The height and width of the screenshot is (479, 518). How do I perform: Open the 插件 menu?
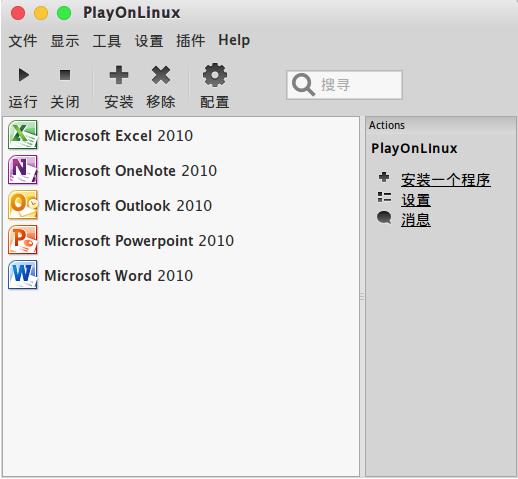(191, 41)
